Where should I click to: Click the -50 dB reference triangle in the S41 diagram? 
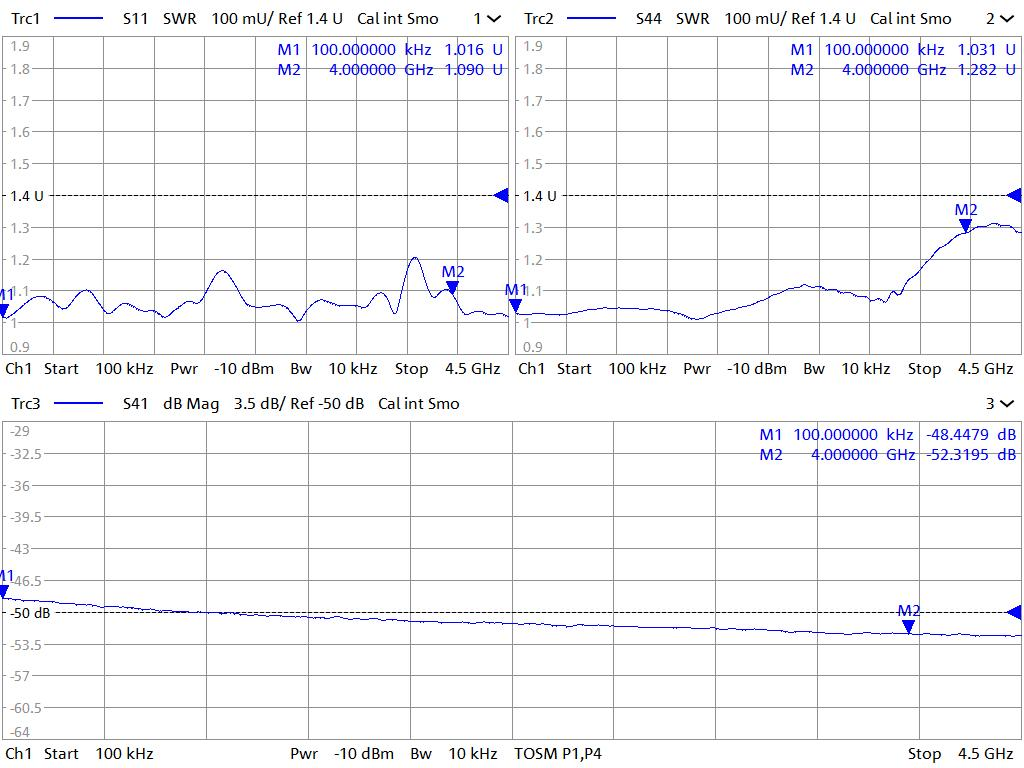point(1013,612)
